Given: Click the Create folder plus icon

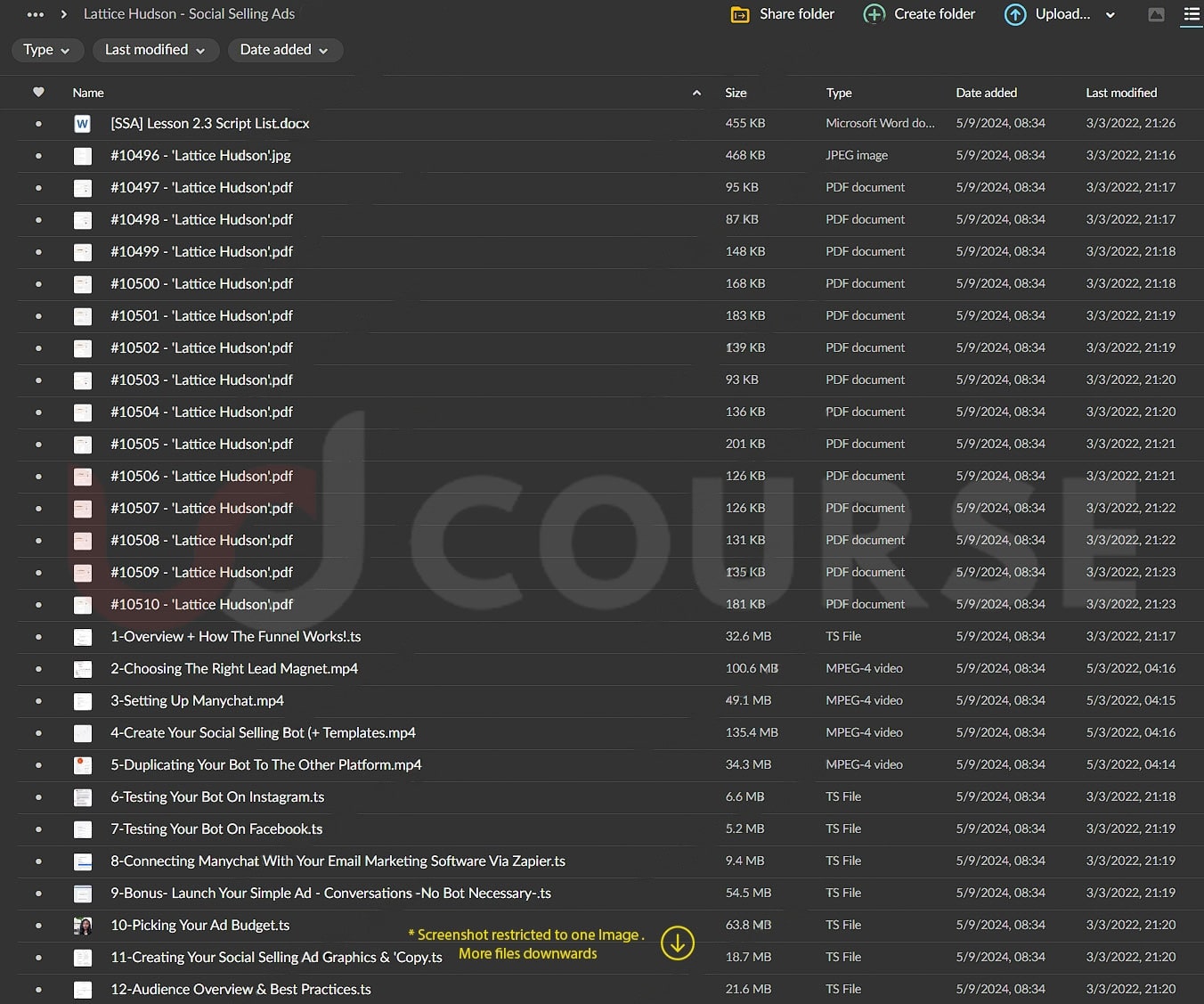Looking at the screenshot, I should click(875, 14).
